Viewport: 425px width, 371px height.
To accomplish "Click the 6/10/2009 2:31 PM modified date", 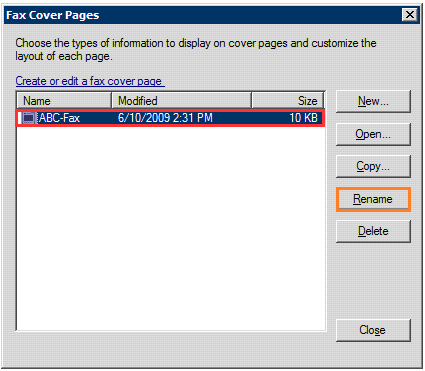I will pos(165,118).
